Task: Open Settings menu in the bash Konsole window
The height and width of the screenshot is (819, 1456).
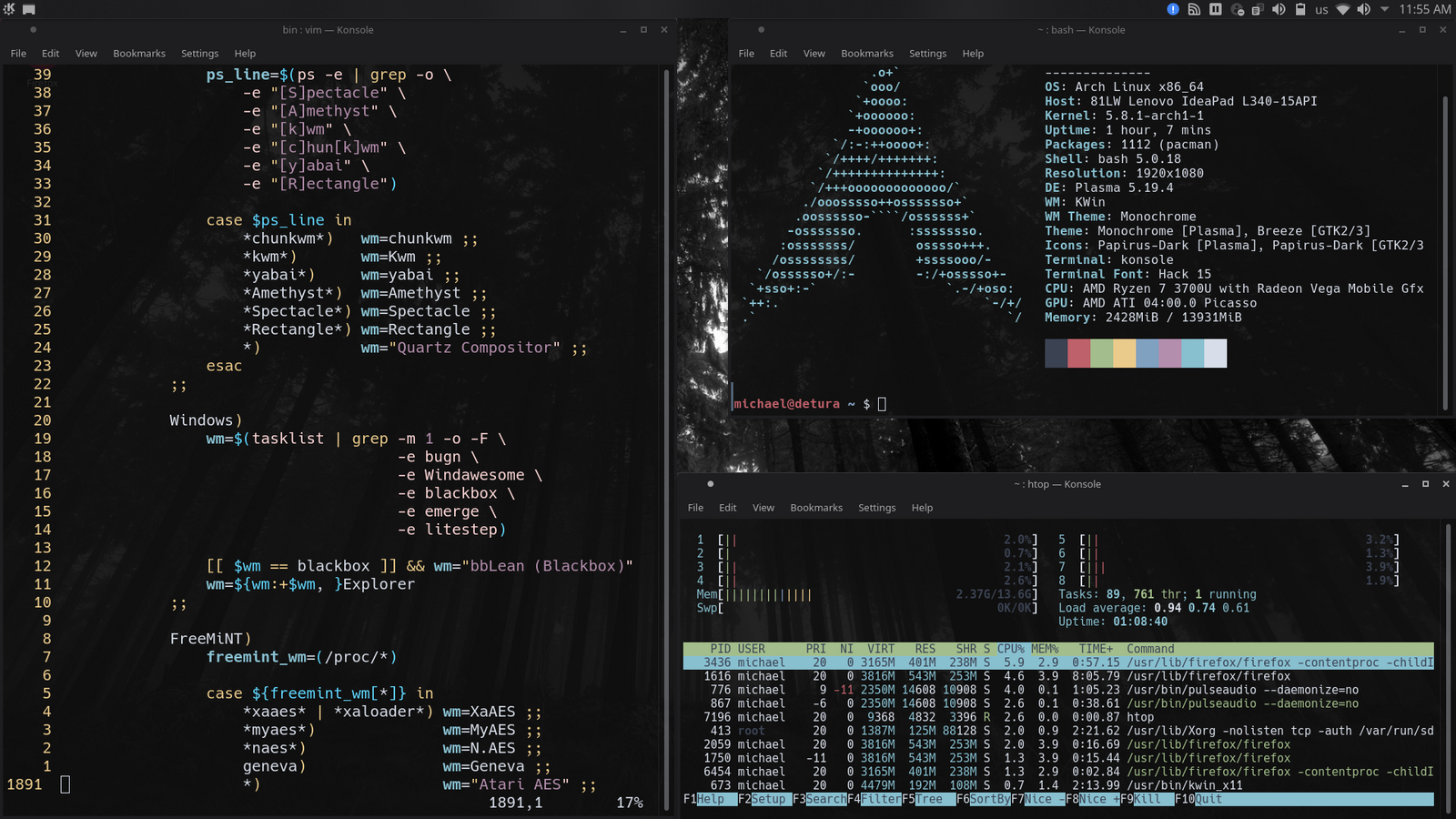Action: 928,54
